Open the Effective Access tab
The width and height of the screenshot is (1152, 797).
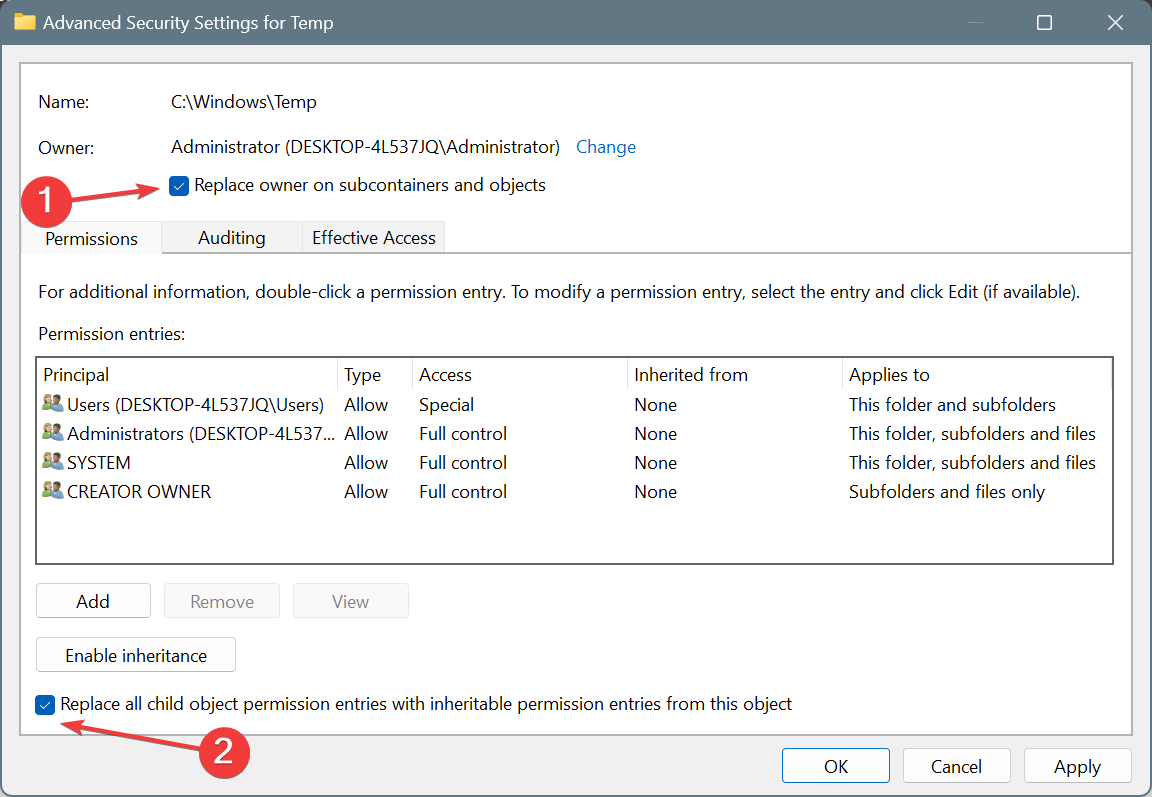click(x=373, y=237)
